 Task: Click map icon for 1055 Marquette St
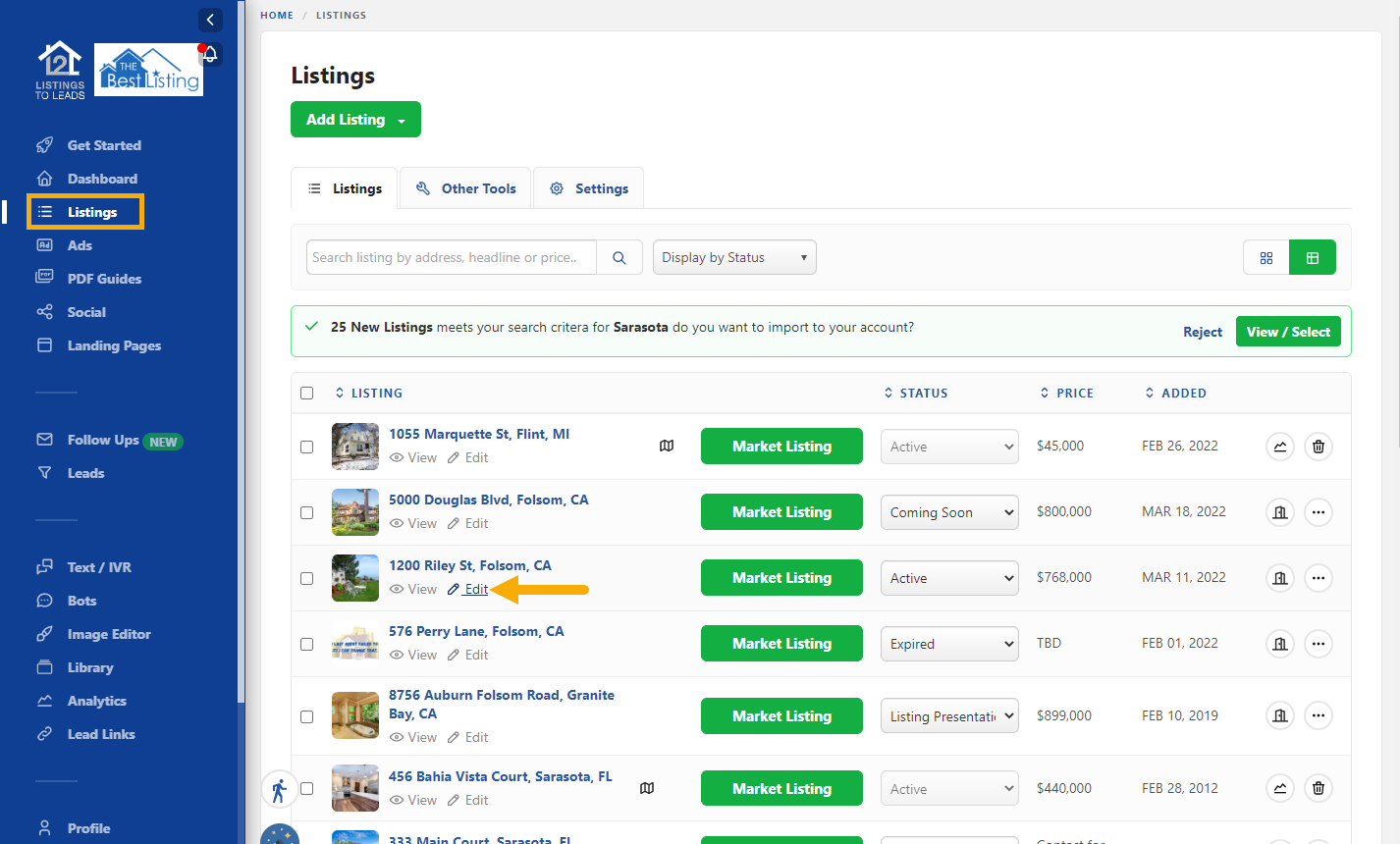667,446
